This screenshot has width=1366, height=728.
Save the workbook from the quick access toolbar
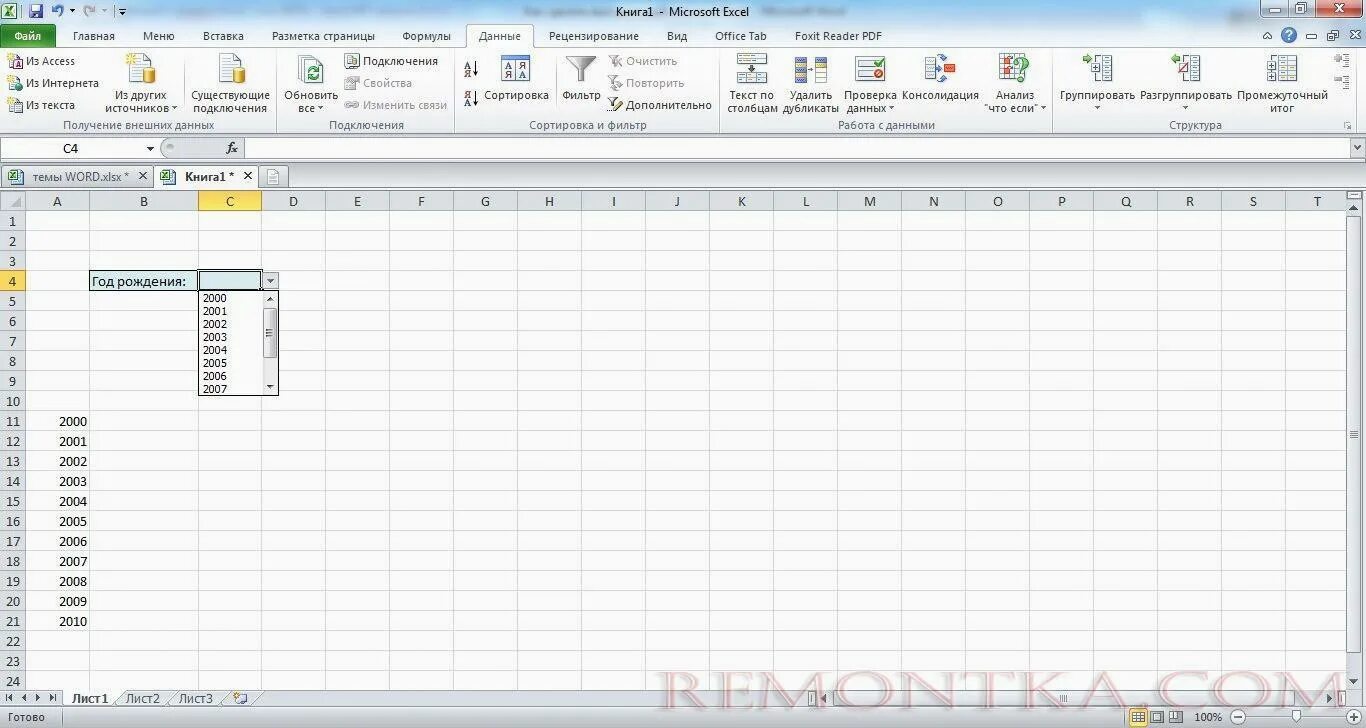(36, 11)
